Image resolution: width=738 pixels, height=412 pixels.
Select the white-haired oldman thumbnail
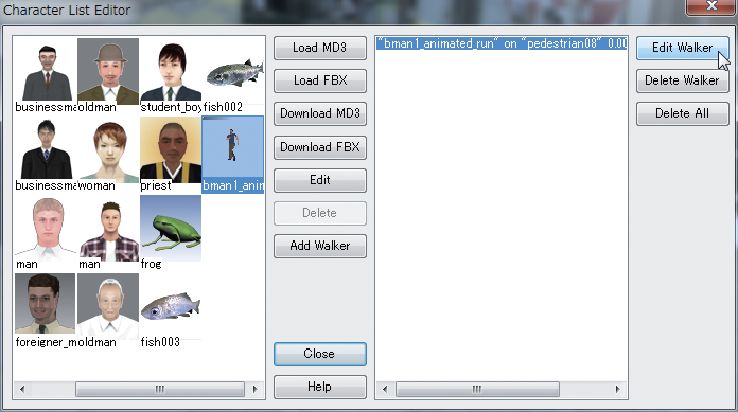108,306
